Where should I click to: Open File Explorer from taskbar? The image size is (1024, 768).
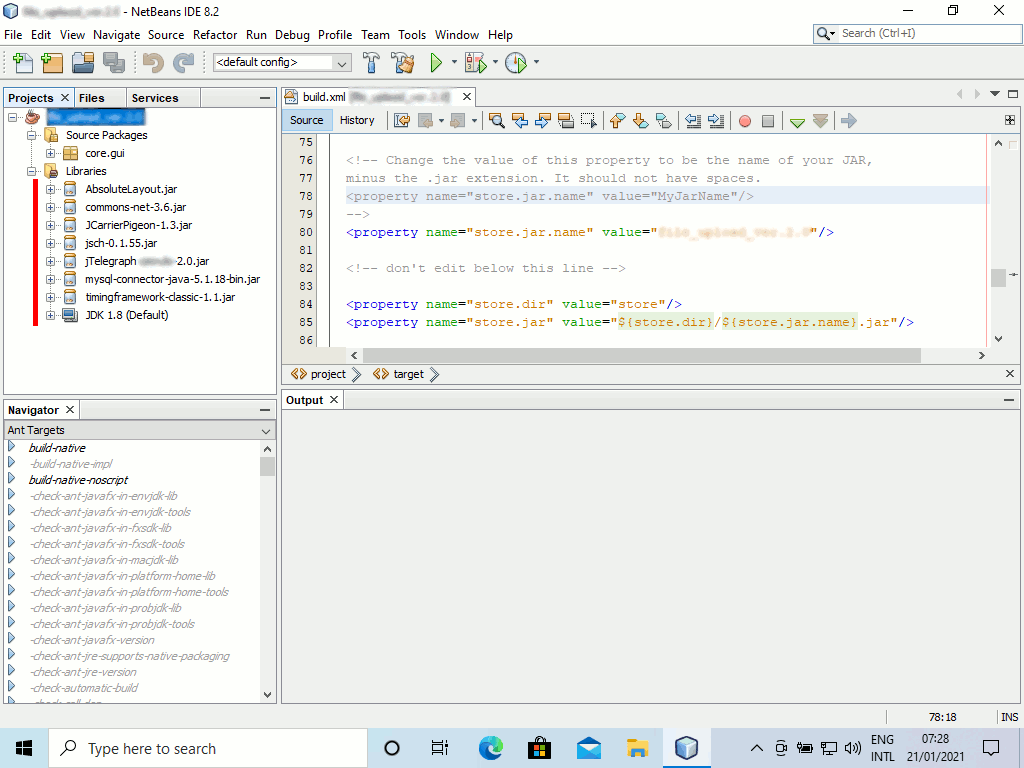coord(637,748)
